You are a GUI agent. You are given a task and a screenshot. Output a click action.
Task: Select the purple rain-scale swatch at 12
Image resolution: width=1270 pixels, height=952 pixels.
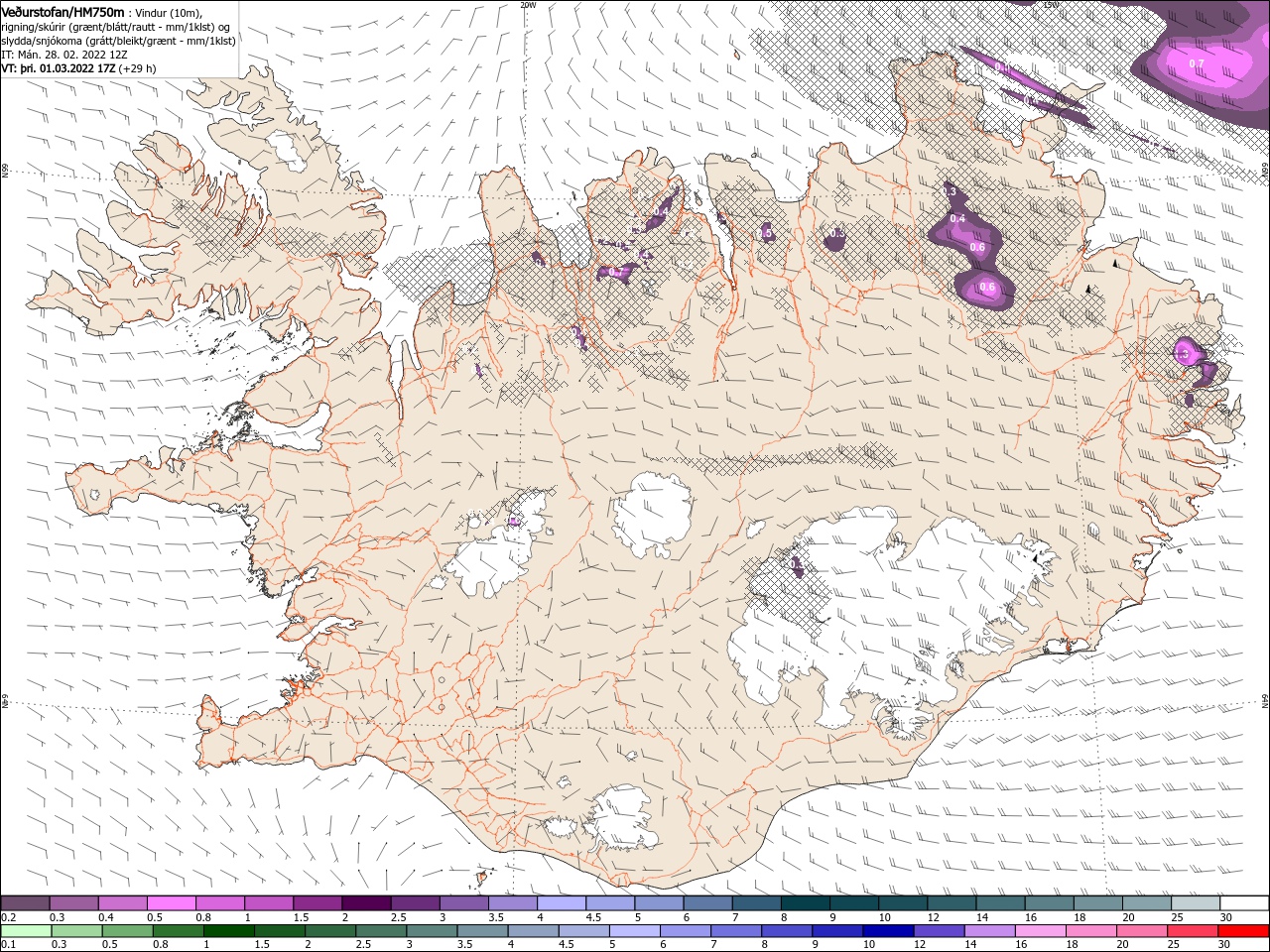(x=939, y=931)
